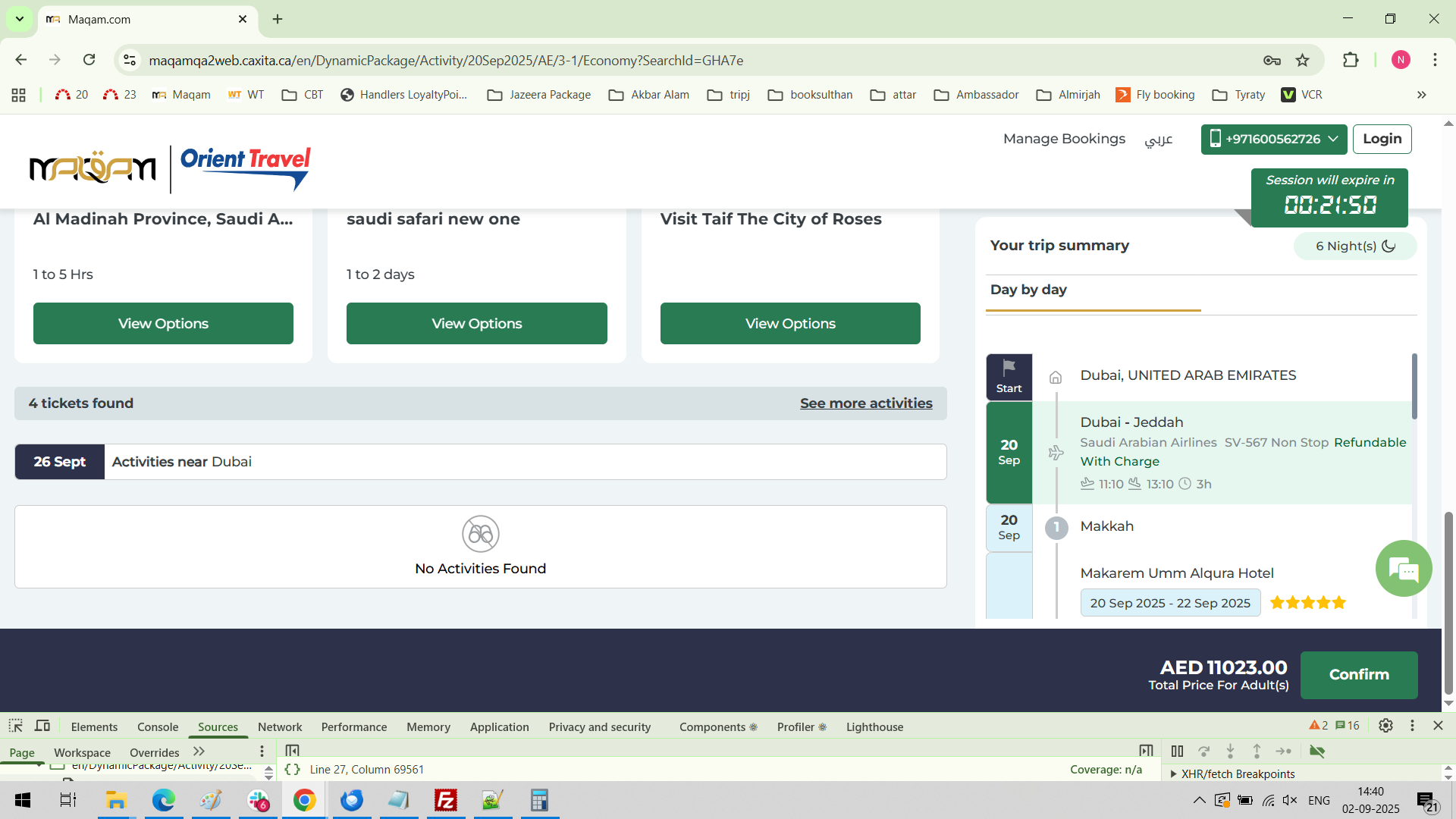Open See more activities link
The width and height of the screenshot is (1456, 819).
pyautogui.click(x=866, y=403)
